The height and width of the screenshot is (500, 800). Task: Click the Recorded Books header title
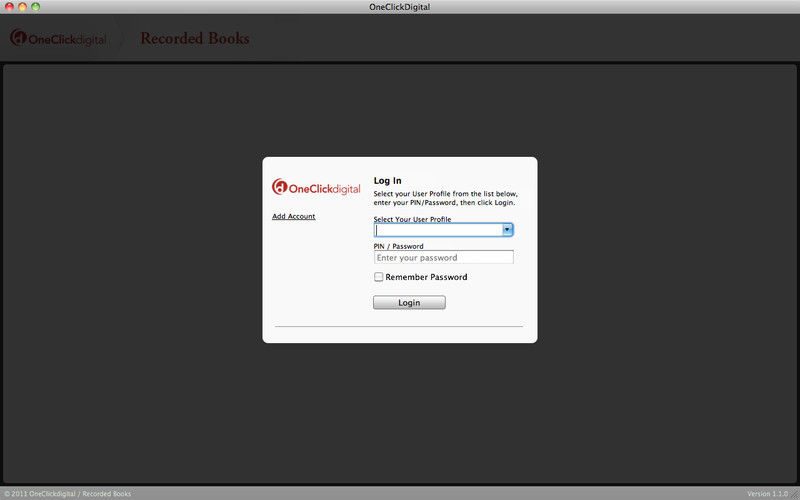194,39
